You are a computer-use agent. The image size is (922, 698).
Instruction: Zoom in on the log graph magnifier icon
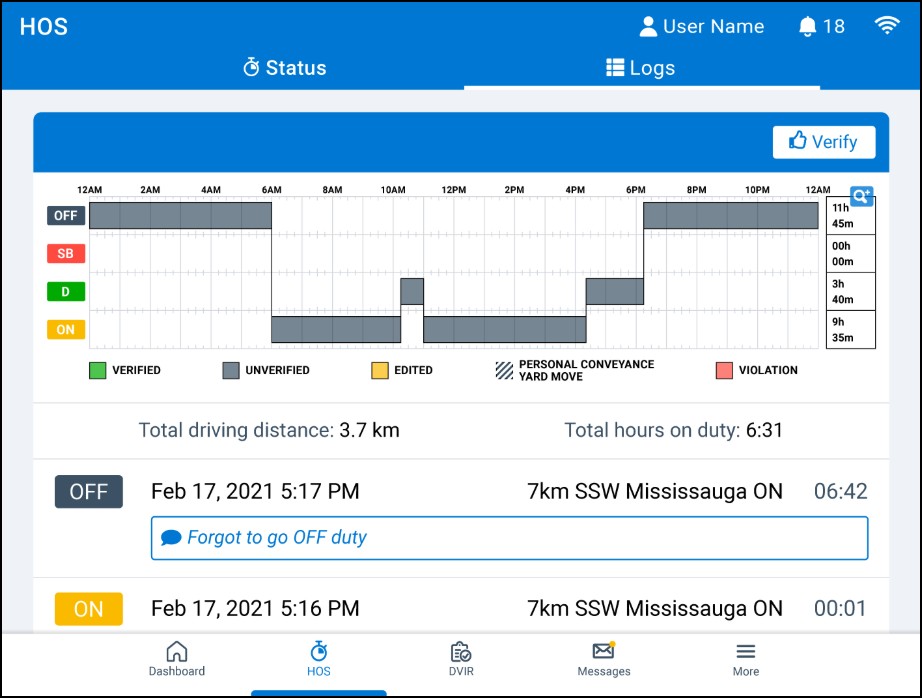(x=861, y=195)
